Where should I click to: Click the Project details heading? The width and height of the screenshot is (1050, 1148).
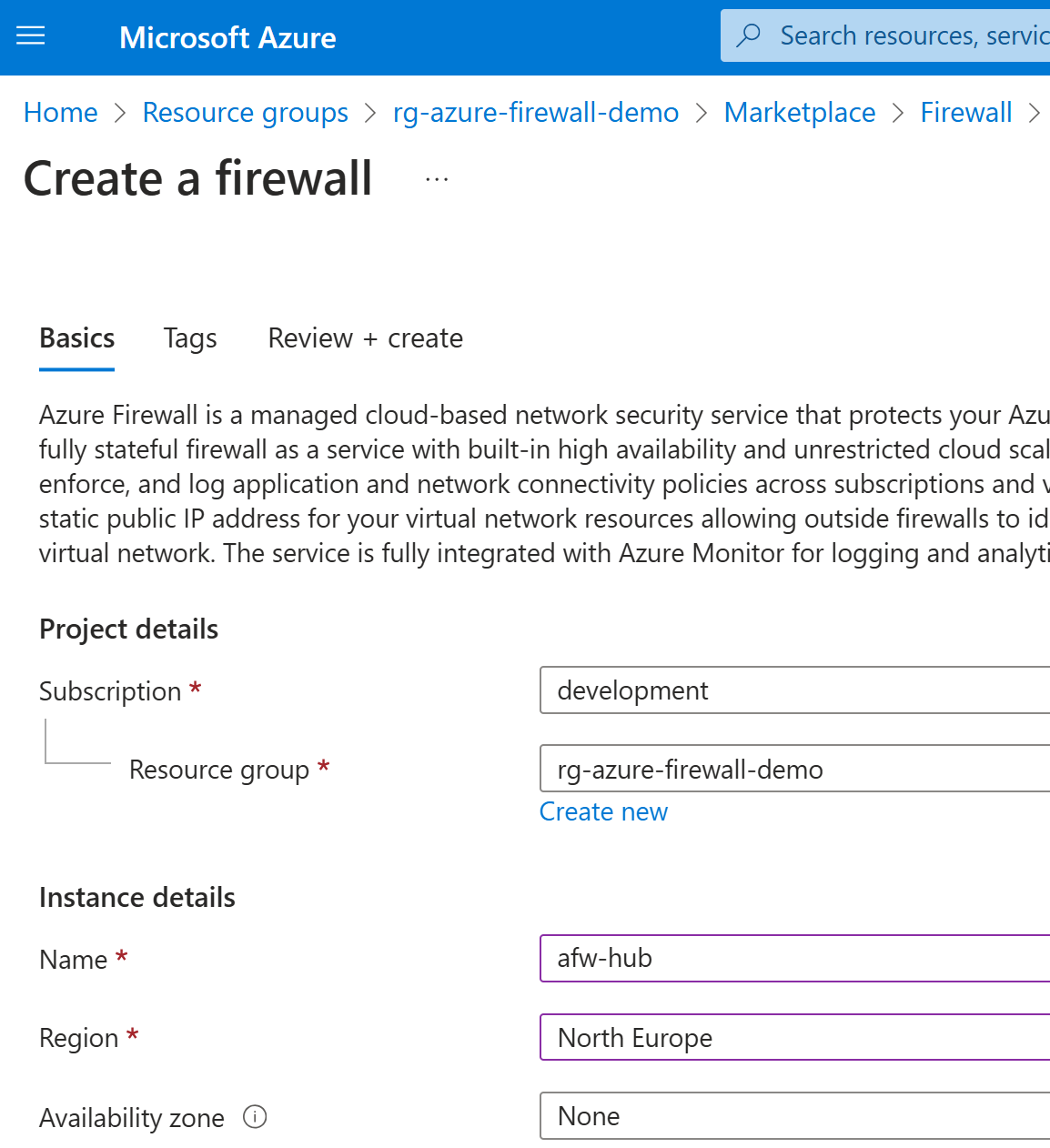[x=129, y=629]
